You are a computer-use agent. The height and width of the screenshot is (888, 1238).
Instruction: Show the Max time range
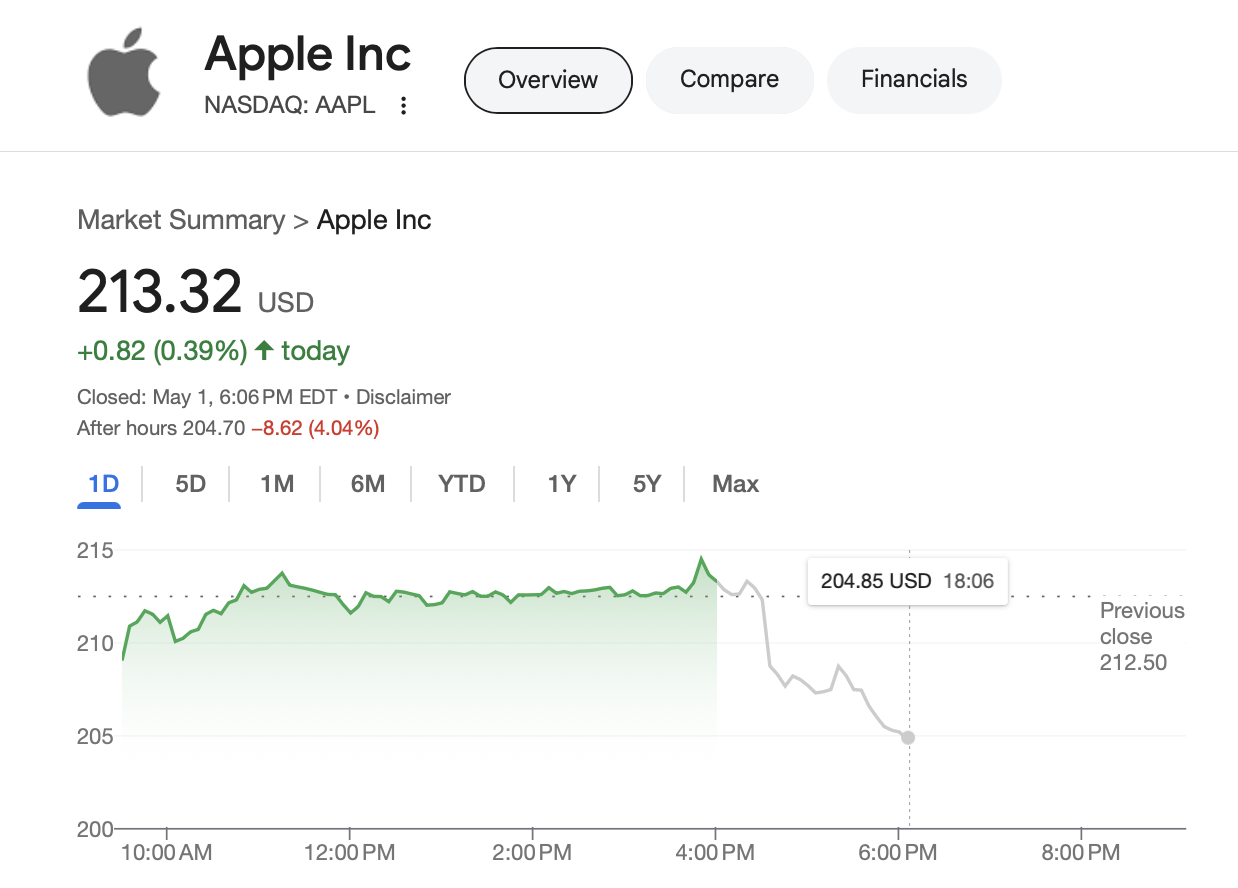736,484
